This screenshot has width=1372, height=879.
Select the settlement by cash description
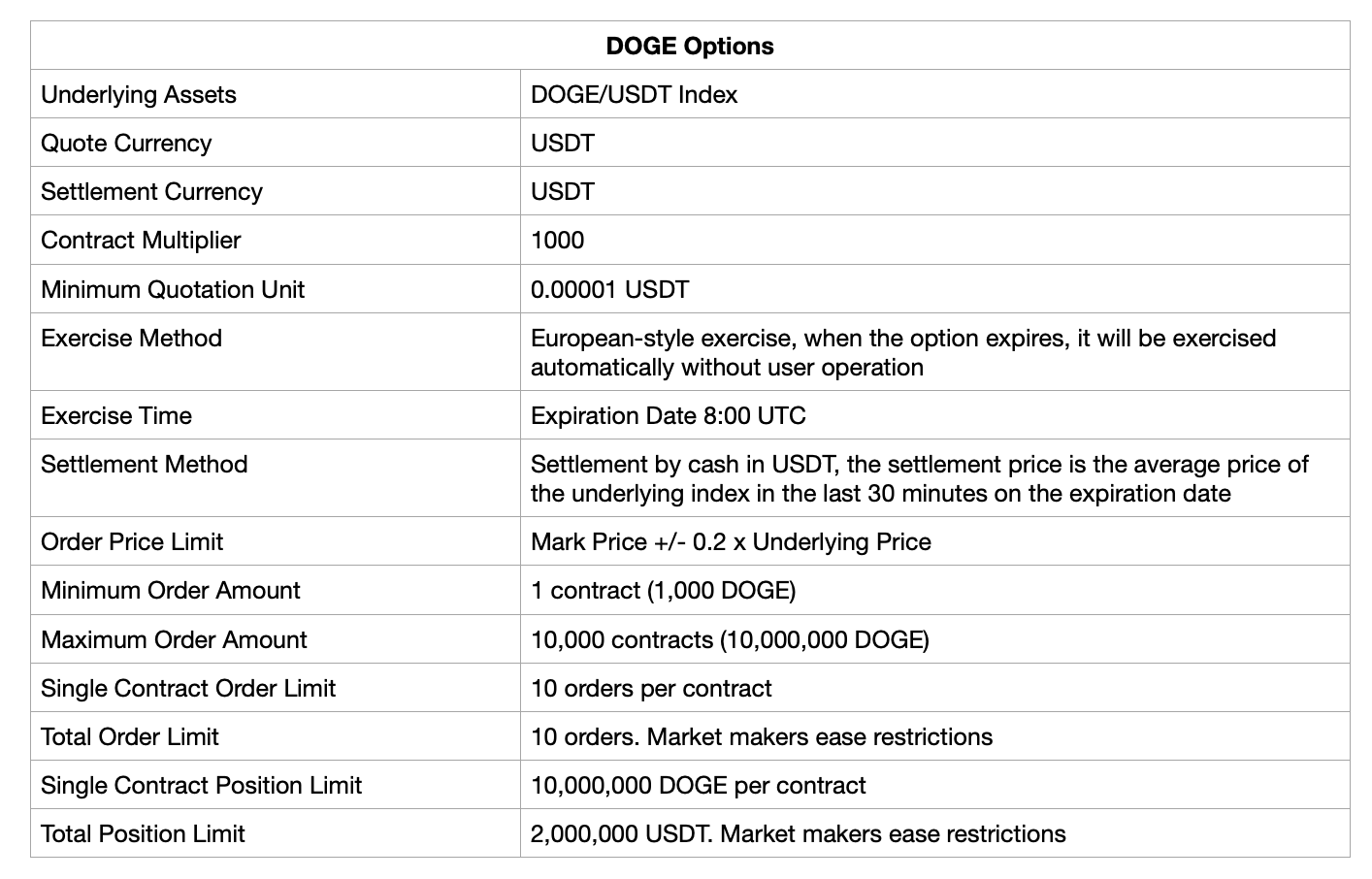919,478
